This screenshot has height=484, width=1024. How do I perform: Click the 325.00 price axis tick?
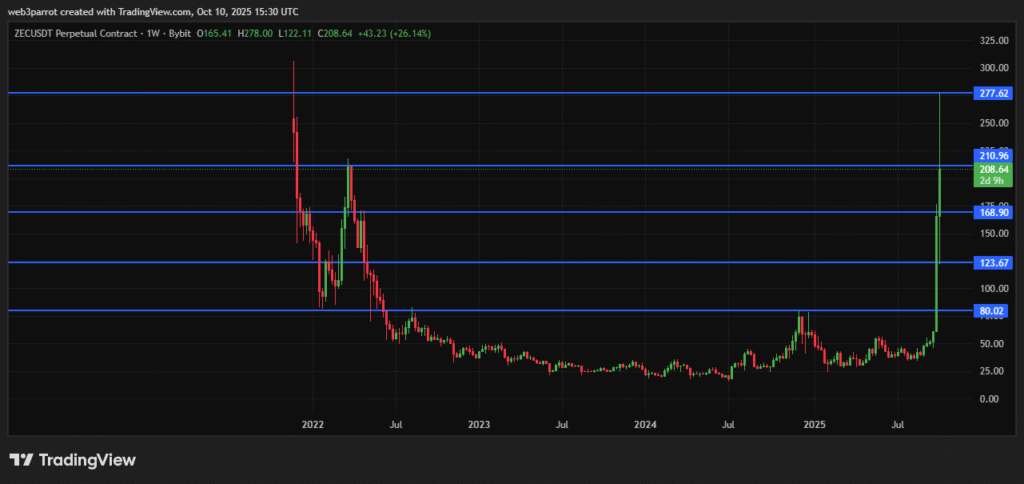click(x=993, y=41)
